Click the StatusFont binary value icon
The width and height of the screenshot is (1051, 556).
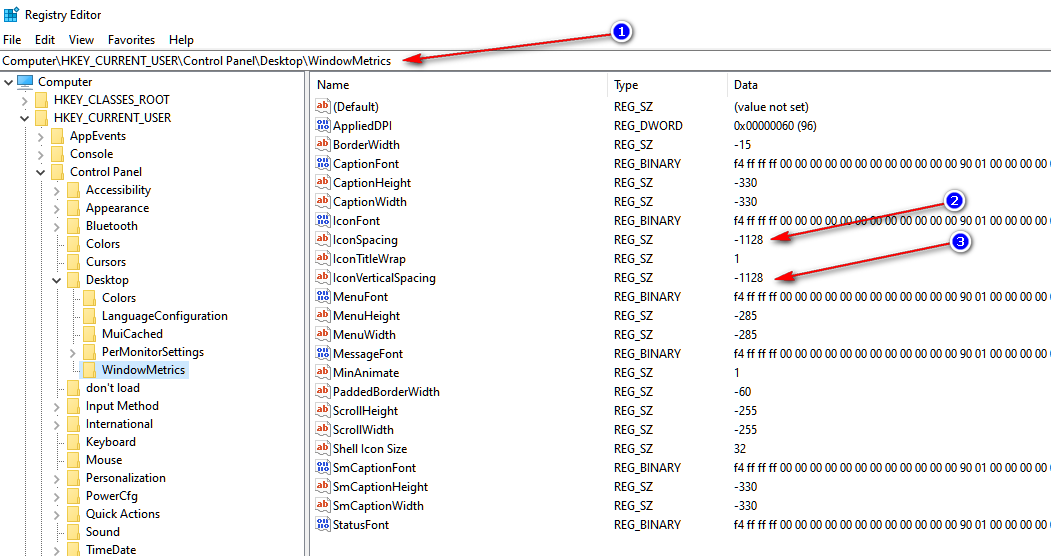point(323,525)
